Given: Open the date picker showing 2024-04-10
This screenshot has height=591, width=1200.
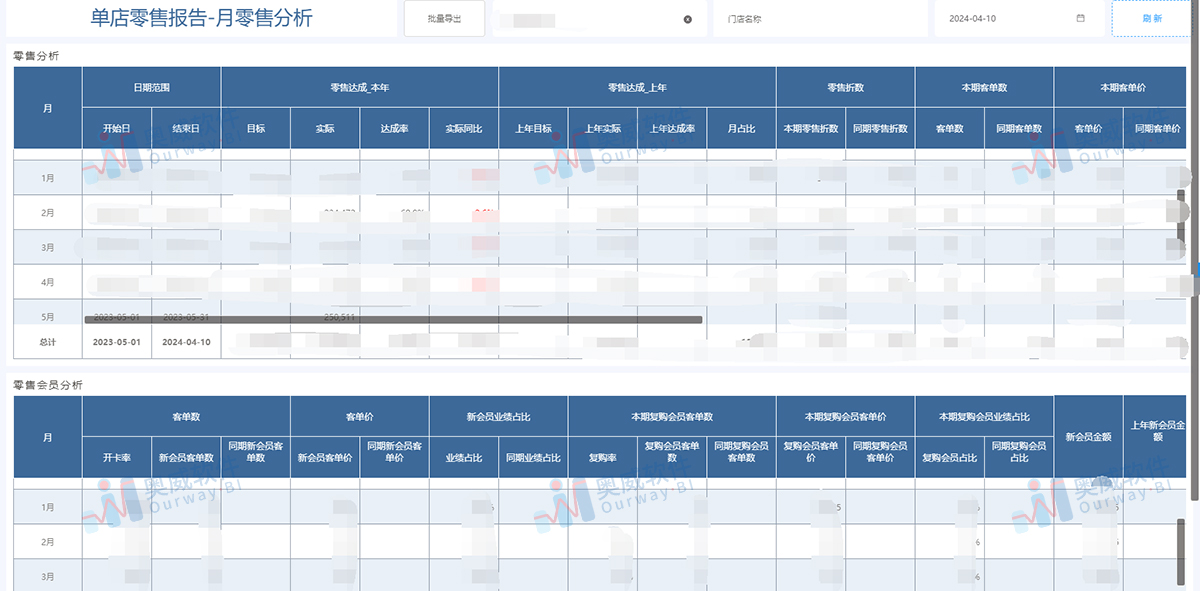Looking at the screenshot, I should click(x=1018, y=19).
